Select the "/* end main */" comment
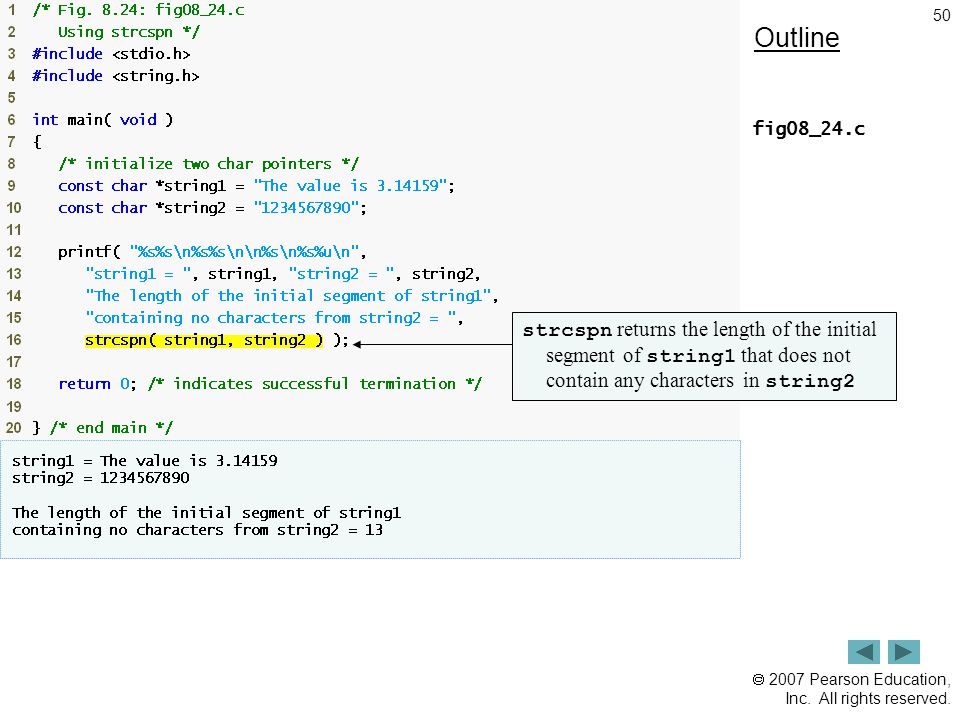960x720 pixels. [x=111, y=428]
